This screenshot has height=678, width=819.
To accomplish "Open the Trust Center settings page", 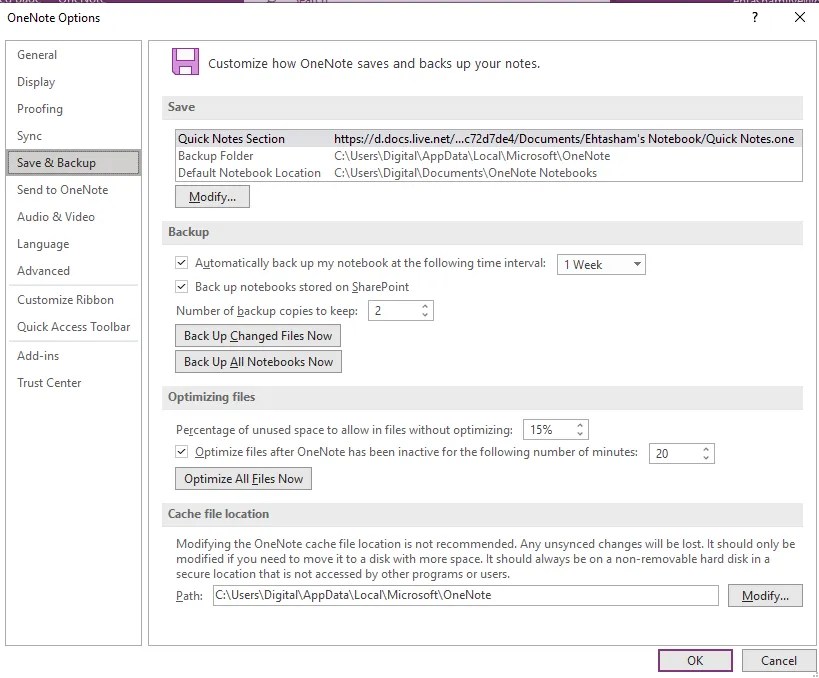I will 48,382.
